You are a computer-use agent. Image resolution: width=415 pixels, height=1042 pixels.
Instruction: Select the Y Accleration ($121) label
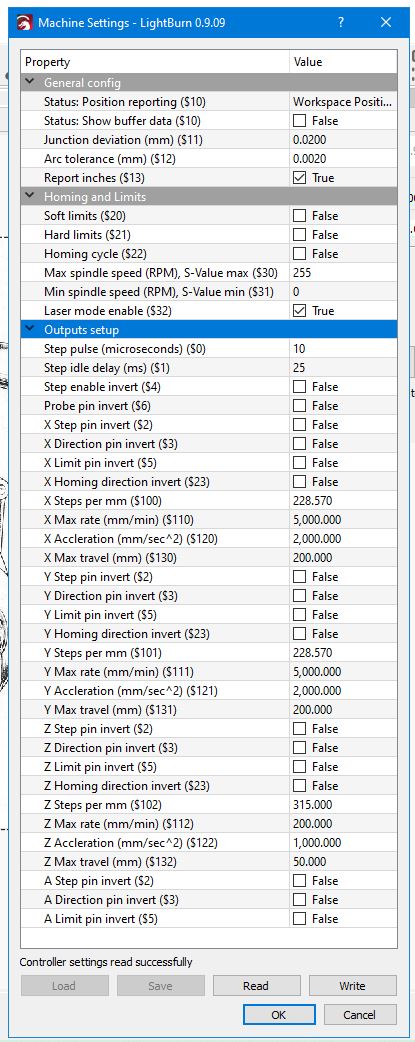tap(130, 691)
